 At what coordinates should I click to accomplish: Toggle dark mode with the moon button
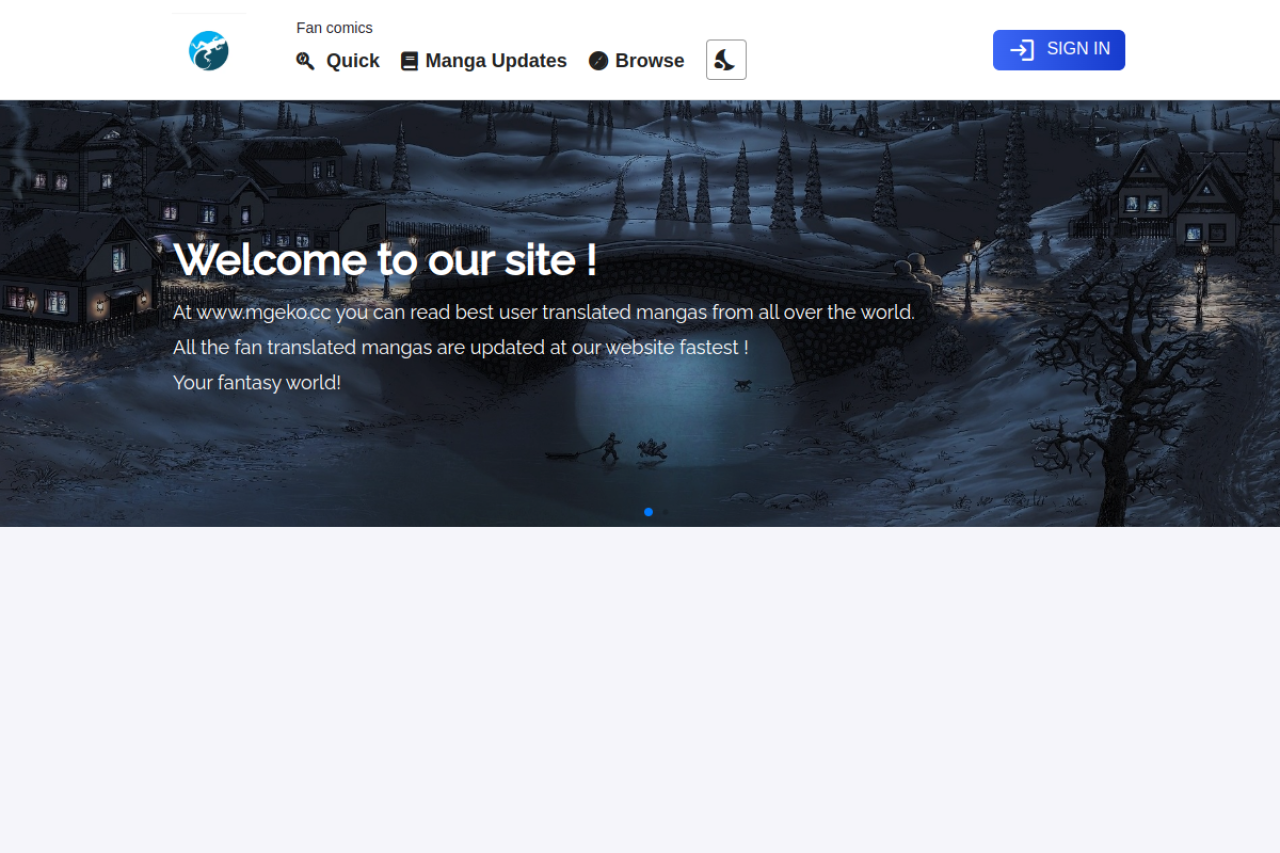[726, 60]
